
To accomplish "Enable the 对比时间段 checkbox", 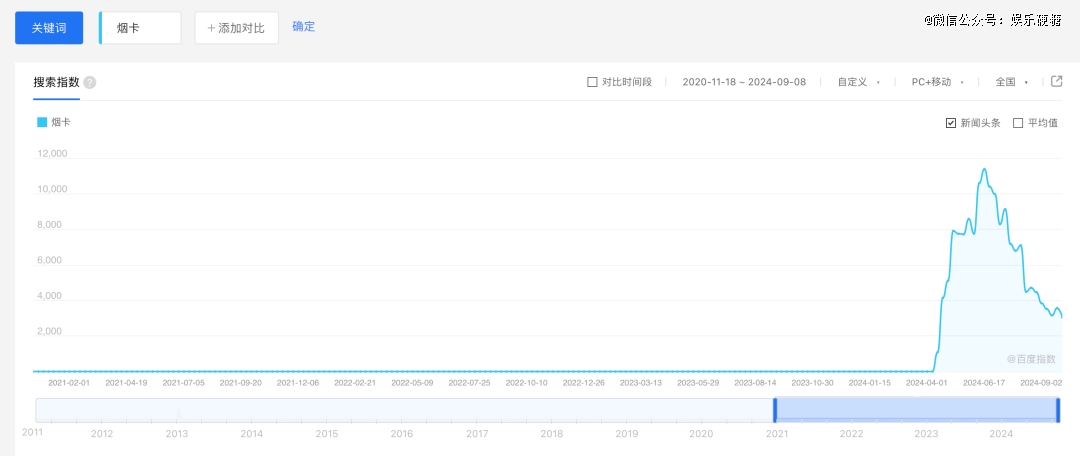I will click(592, 82).
